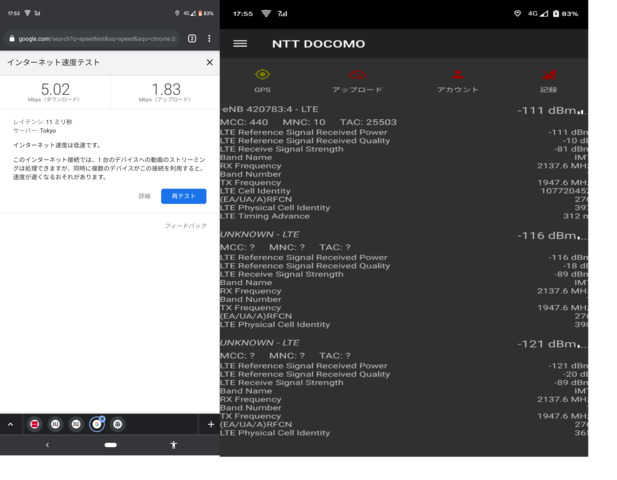
Task: Switch to the second tab icon in strip
Action: click(55, 424)
